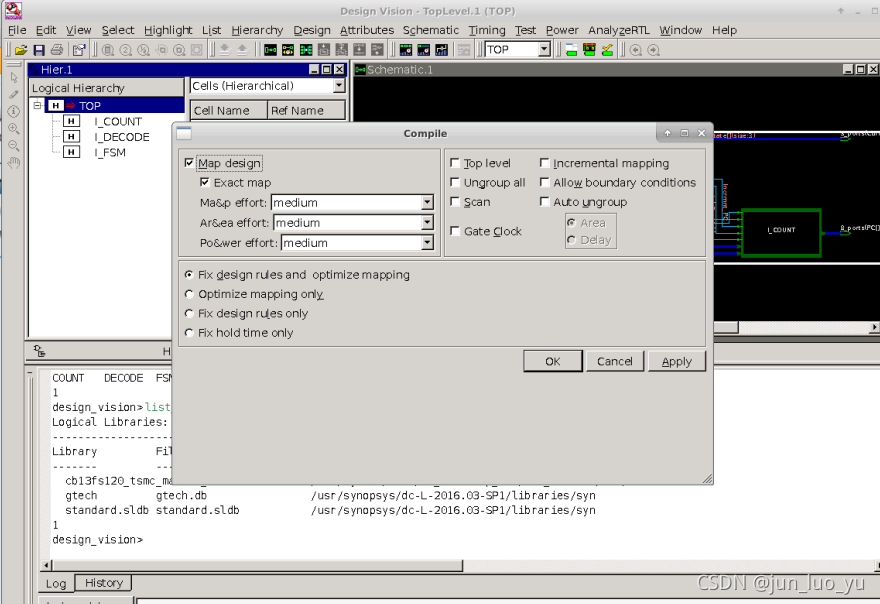Click the orange-and-green icon before the check mark

pyautogui.click(x=589, y=50)
